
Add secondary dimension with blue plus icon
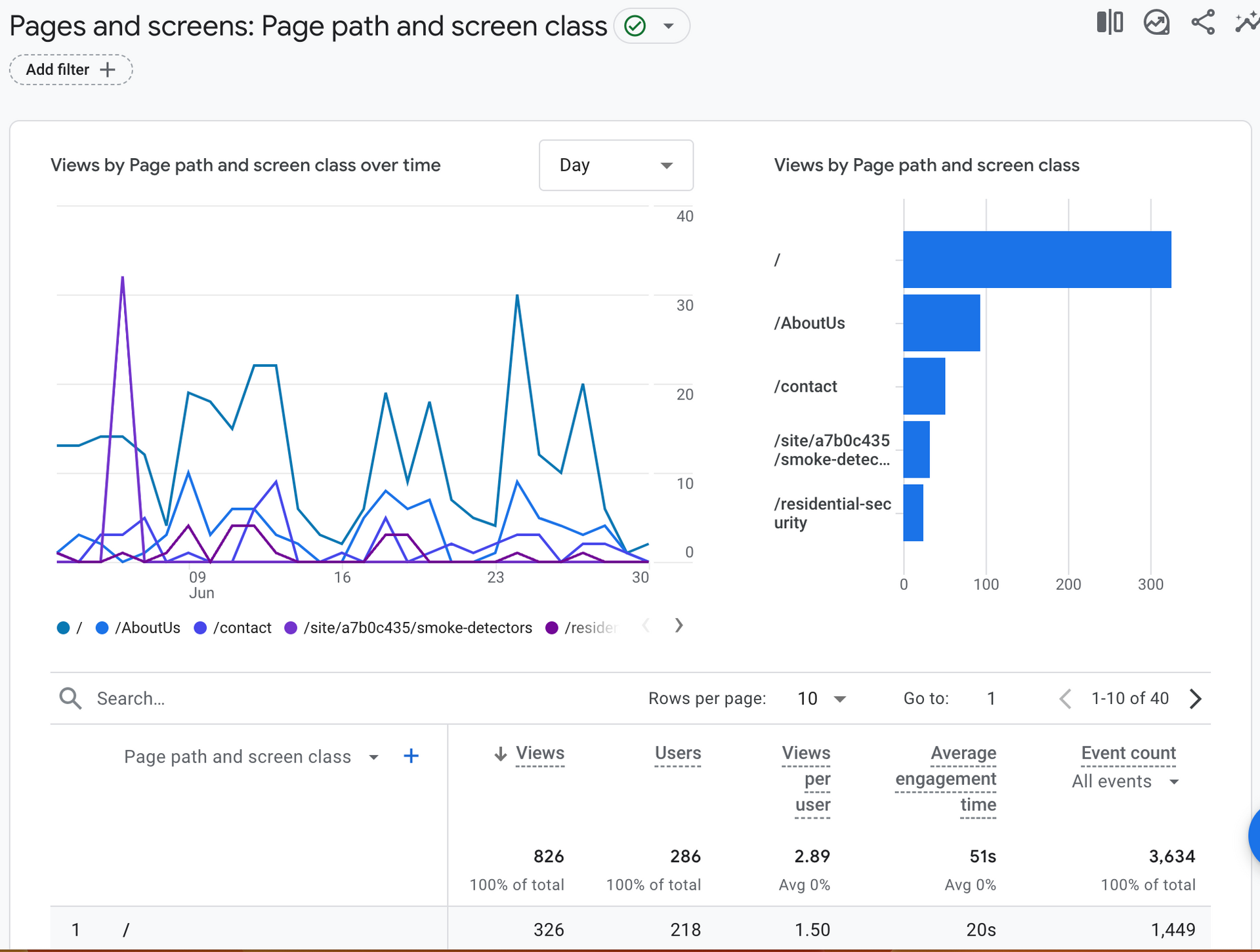coord(411,756)
